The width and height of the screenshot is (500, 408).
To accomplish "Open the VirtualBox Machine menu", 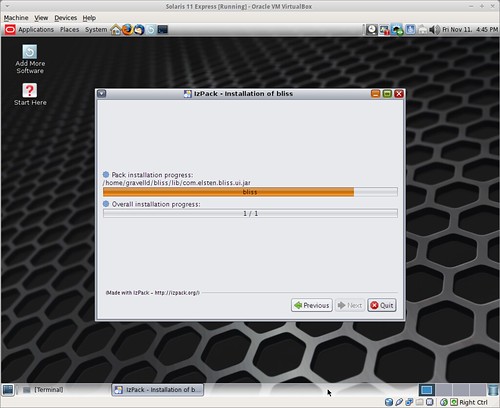I will pos(16,18).
